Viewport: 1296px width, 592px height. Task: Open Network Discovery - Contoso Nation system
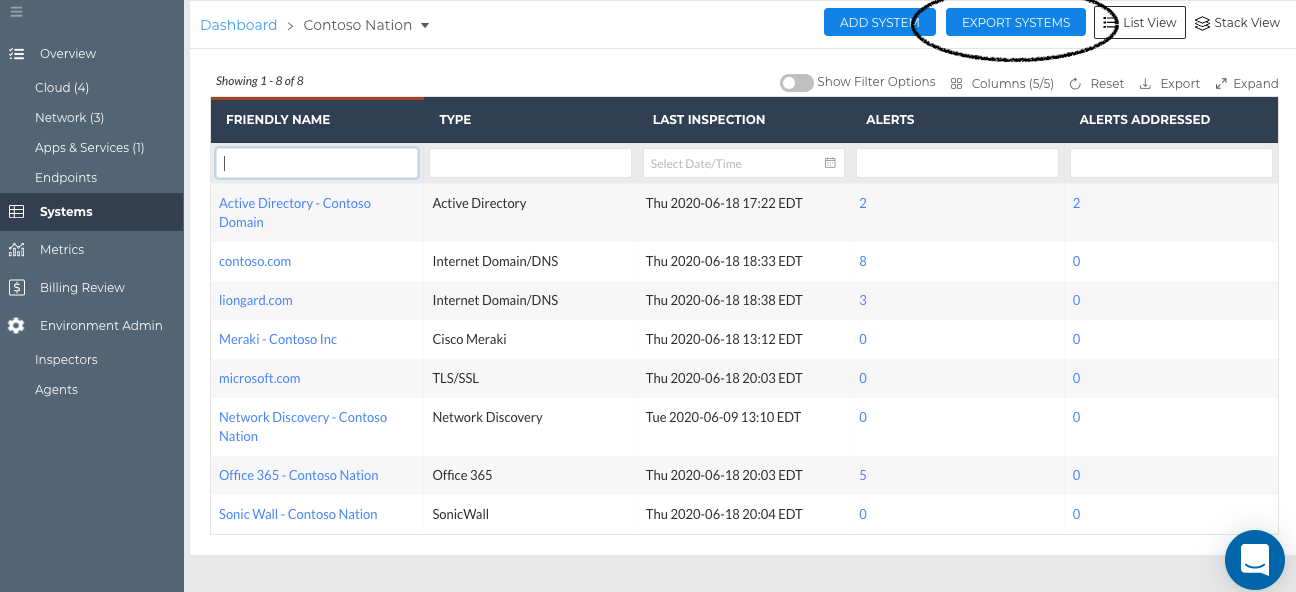tap(303, 427)
